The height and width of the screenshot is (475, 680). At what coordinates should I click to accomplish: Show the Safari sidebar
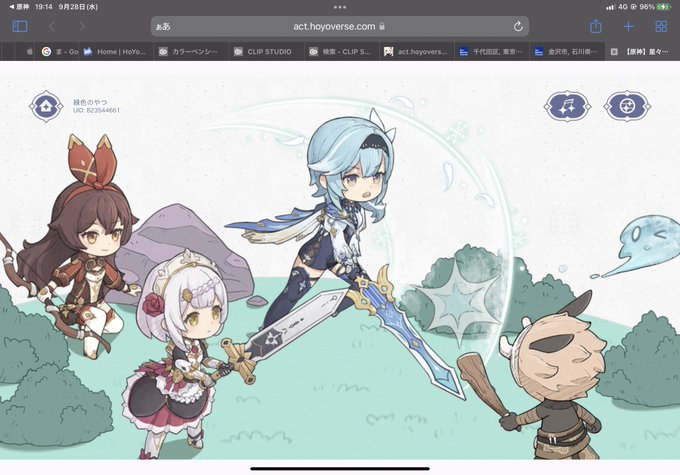(x=20, y=26)
